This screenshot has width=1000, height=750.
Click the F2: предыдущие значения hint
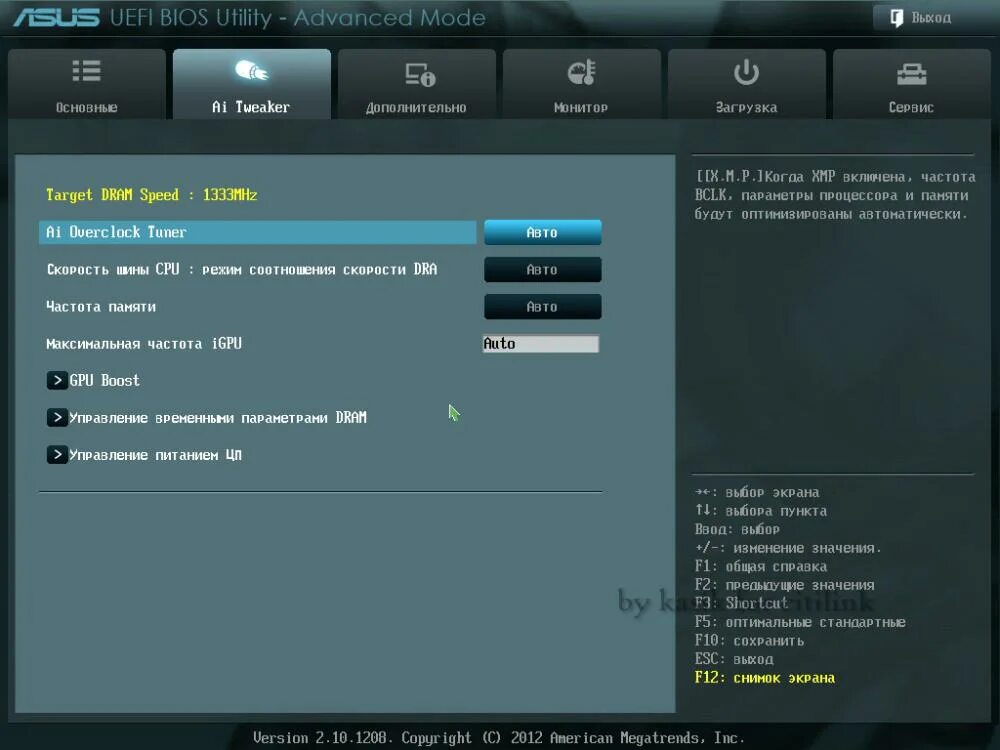tap(784, 585)
